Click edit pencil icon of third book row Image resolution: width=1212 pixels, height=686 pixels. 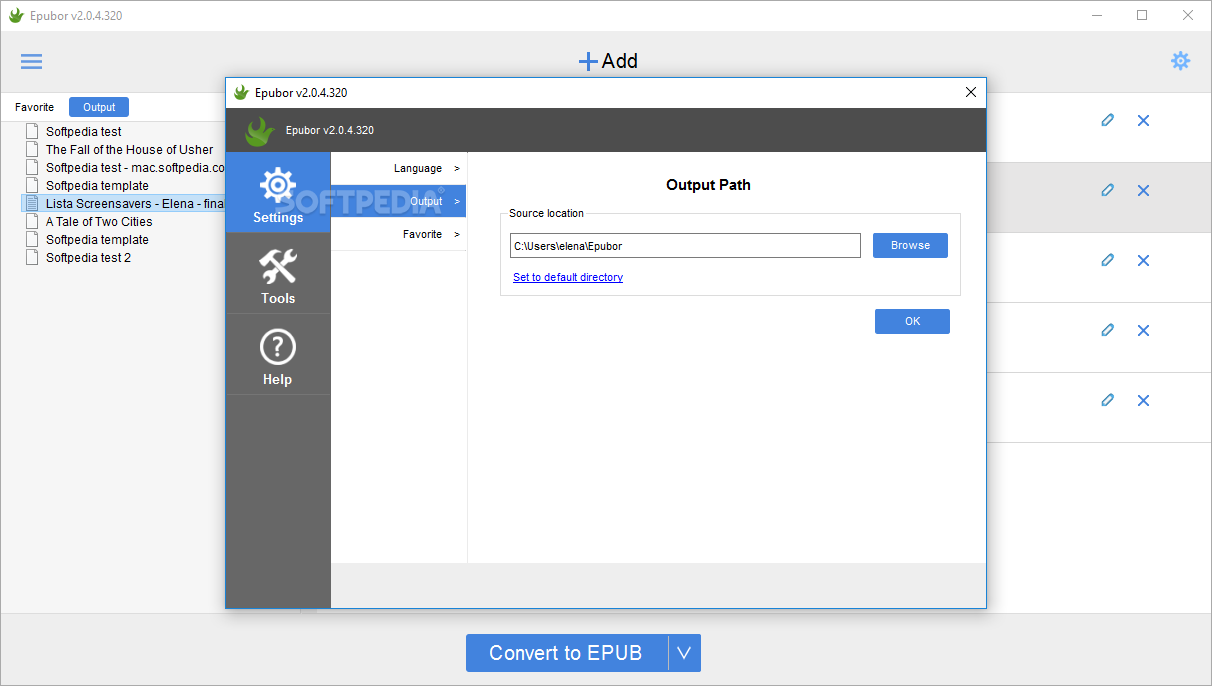pos(1107,260)
